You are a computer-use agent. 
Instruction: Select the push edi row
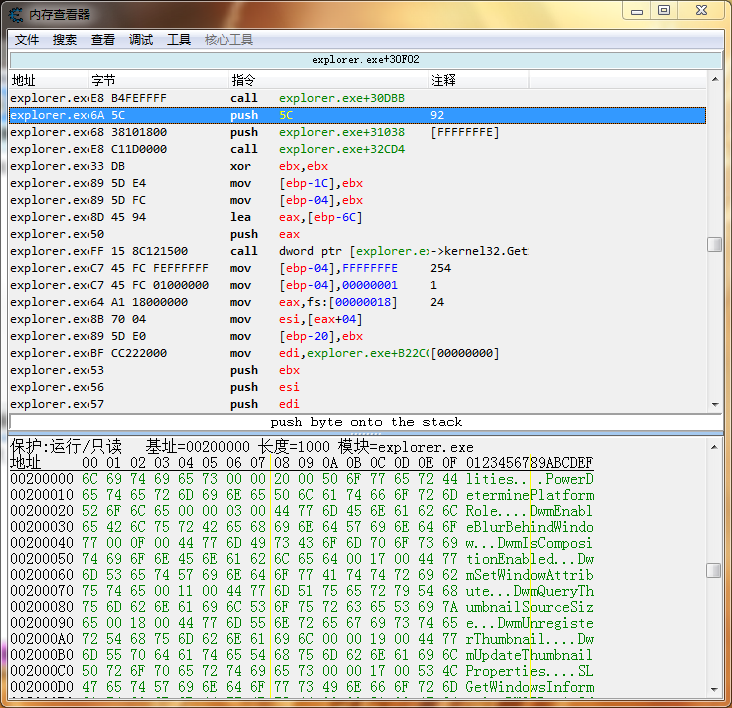click(358, 404)
